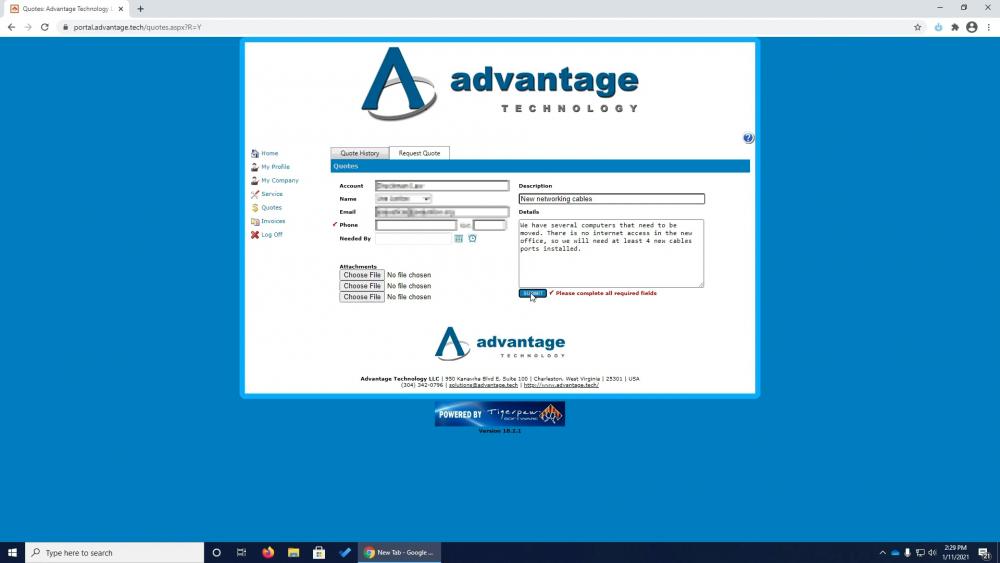Open Firefox from the taskbar
This screenshot has height=563, width=1000.
coord(268,552)
